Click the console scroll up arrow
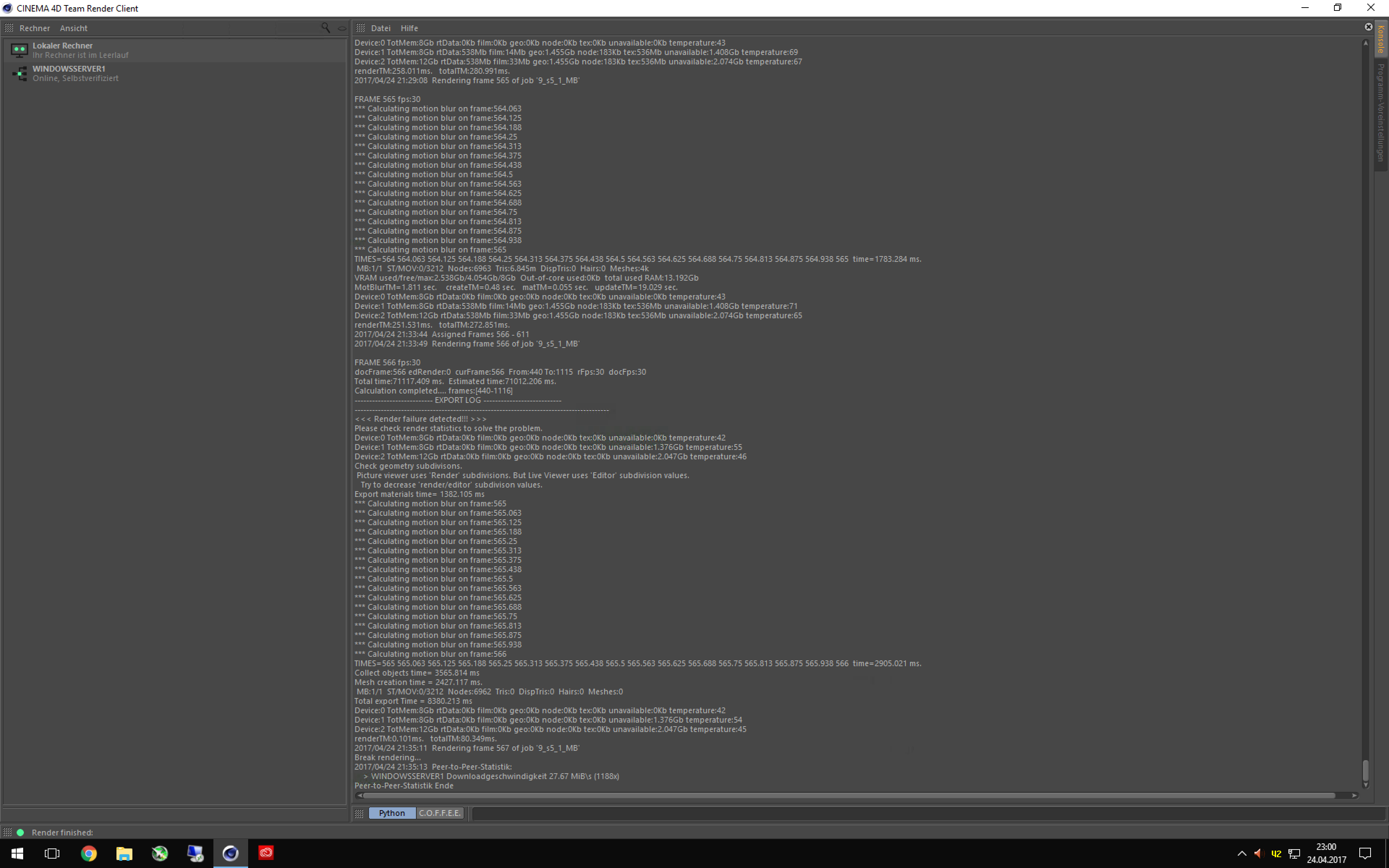Image resolution: width=1389 pixels, height=868 pixels. [x=1366, y=42]
